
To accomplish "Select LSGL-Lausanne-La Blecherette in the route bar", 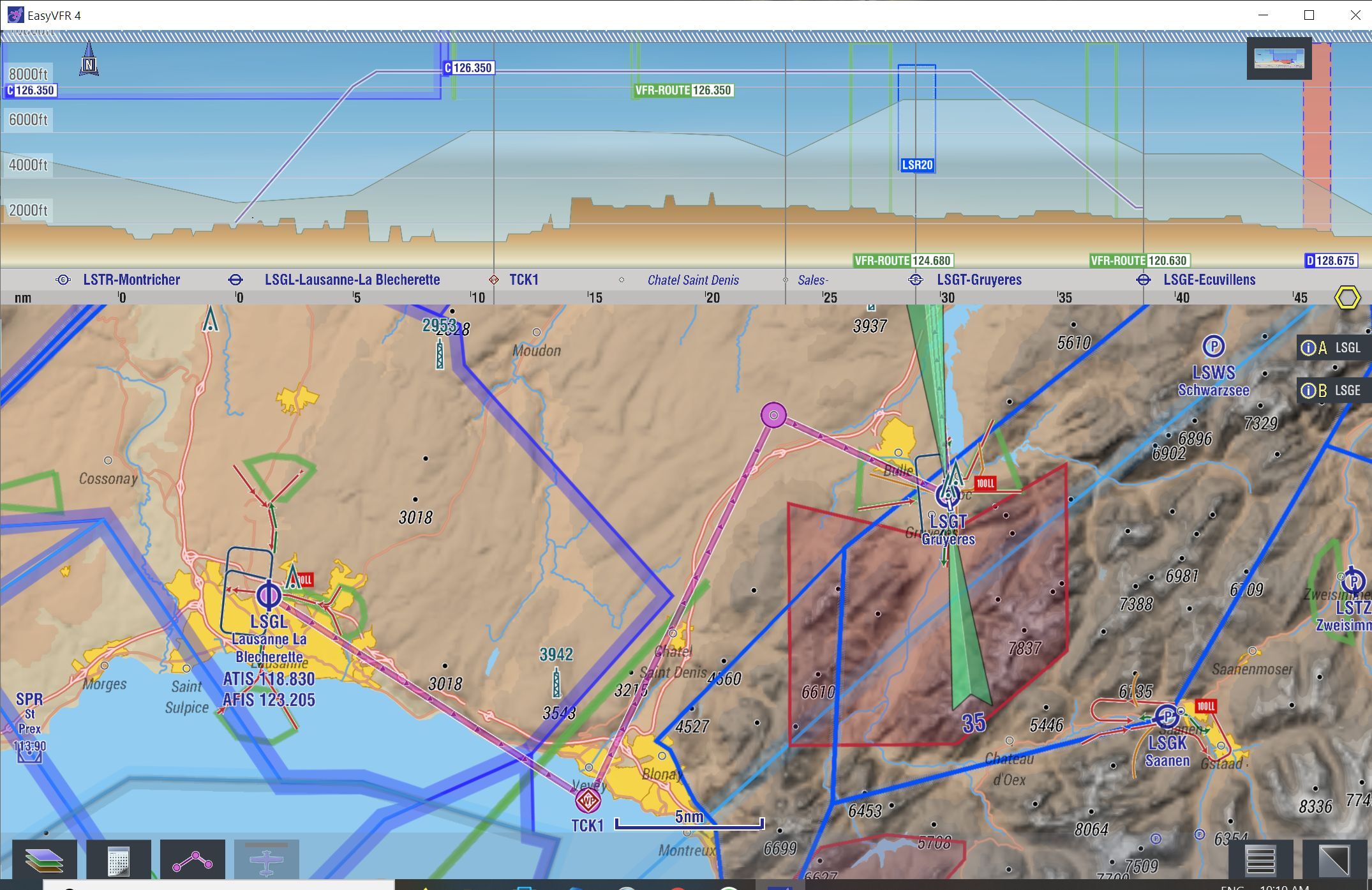I will tap(352, 280).
